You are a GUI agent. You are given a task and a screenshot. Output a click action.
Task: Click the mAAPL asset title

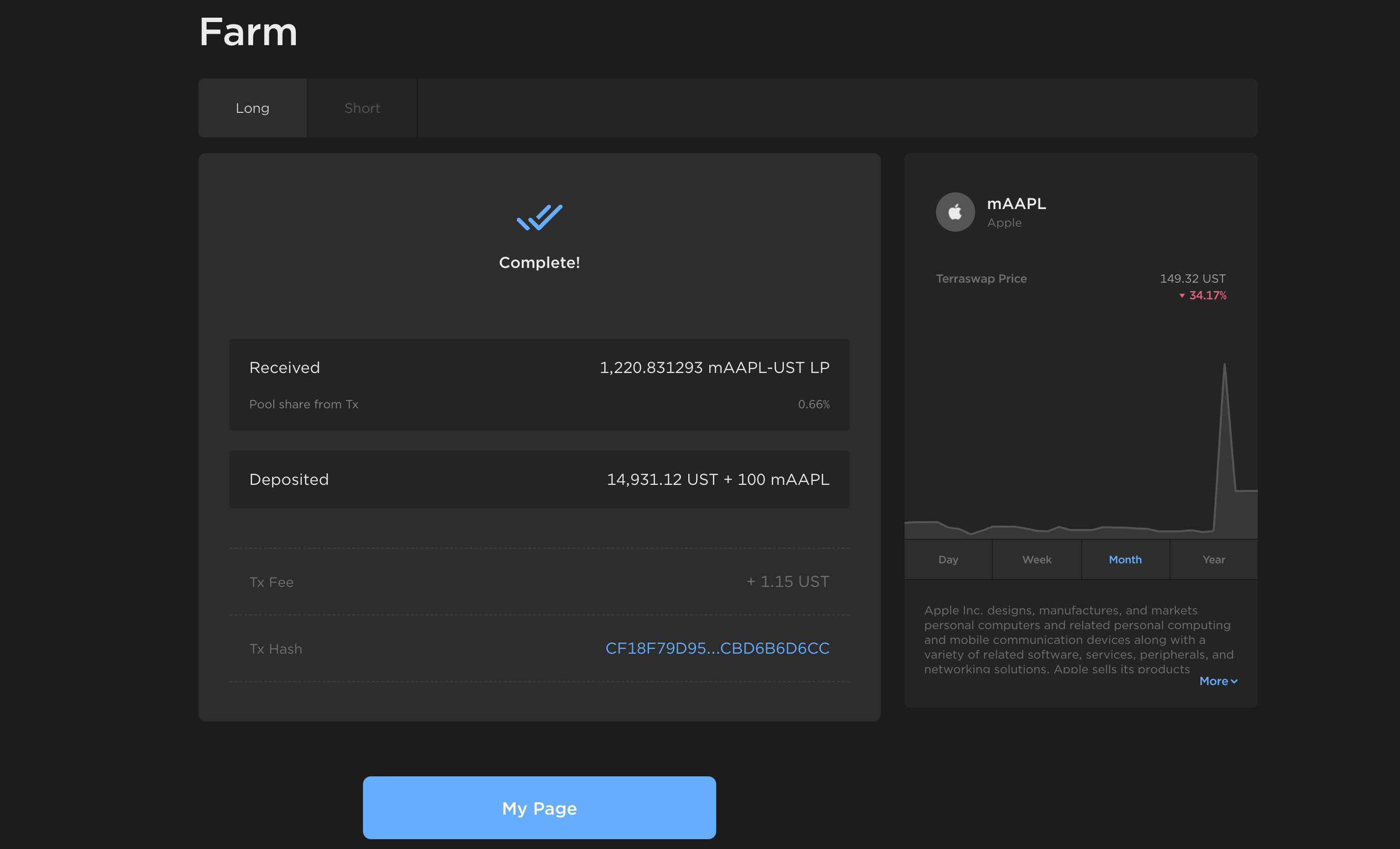tap(1016, 204)
